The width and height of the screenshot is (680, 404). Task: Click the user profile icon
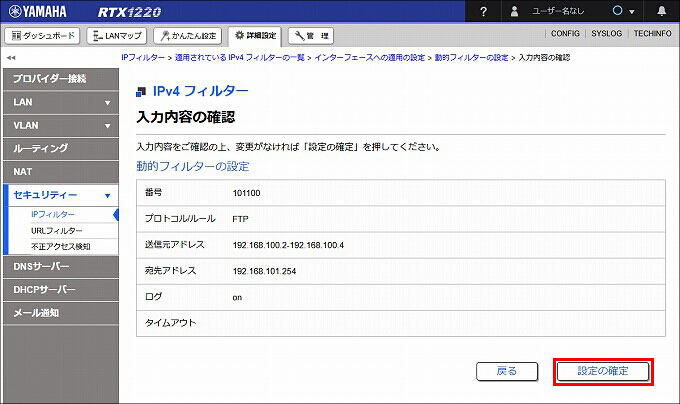click(514, 11)
